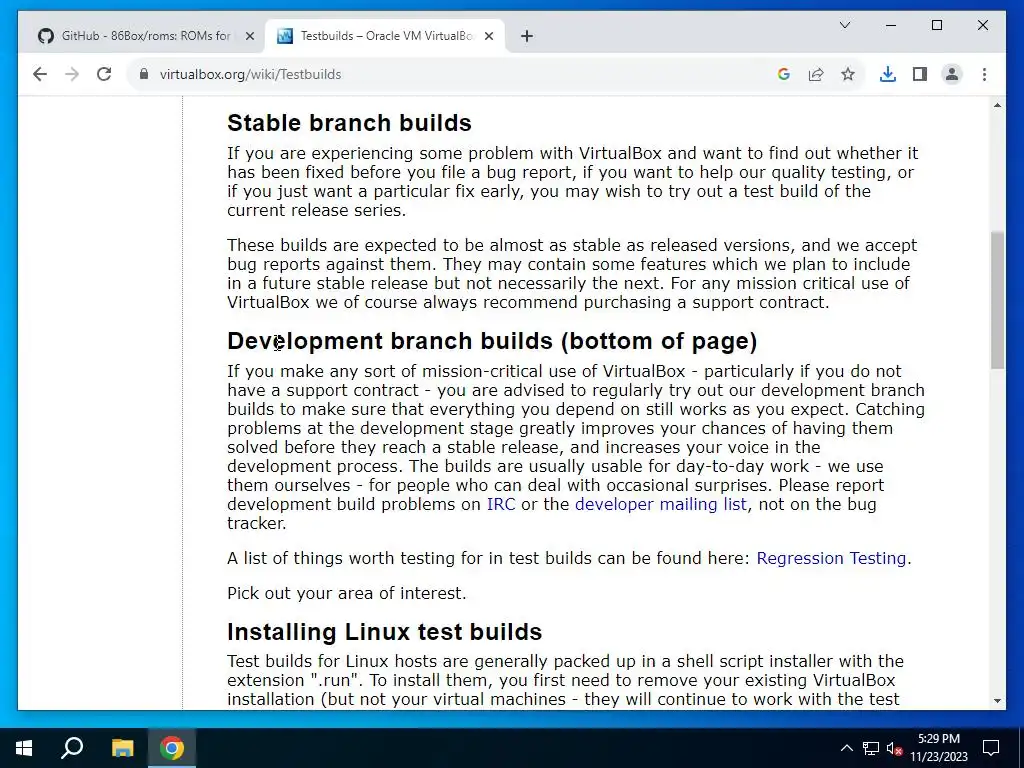Click Chrome icon in taskbar
The height and width of the screenshot is (768, 1024).
[x=172, y=748]
